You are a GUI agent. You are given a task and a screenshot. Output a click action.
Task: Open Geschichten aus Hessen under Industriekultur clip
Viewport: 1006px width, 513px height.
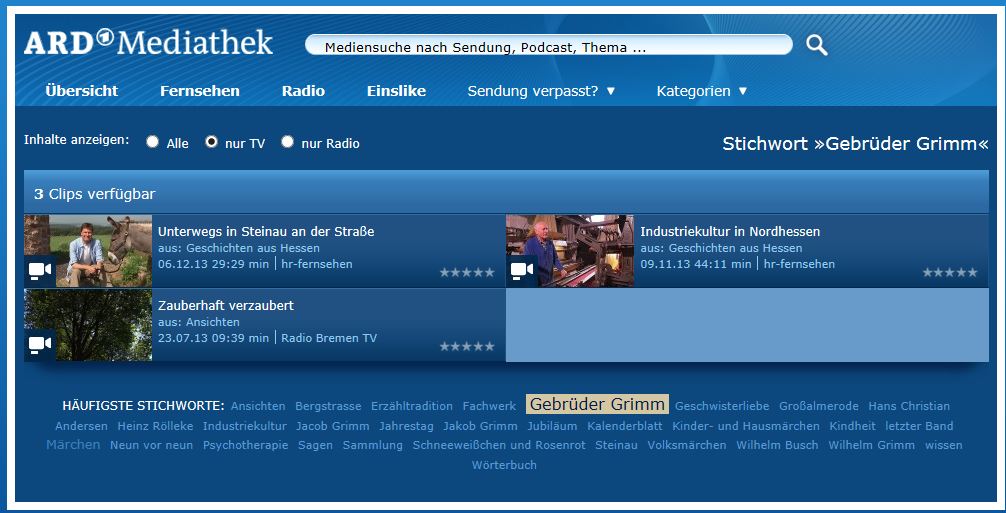[x=735, y=248]
